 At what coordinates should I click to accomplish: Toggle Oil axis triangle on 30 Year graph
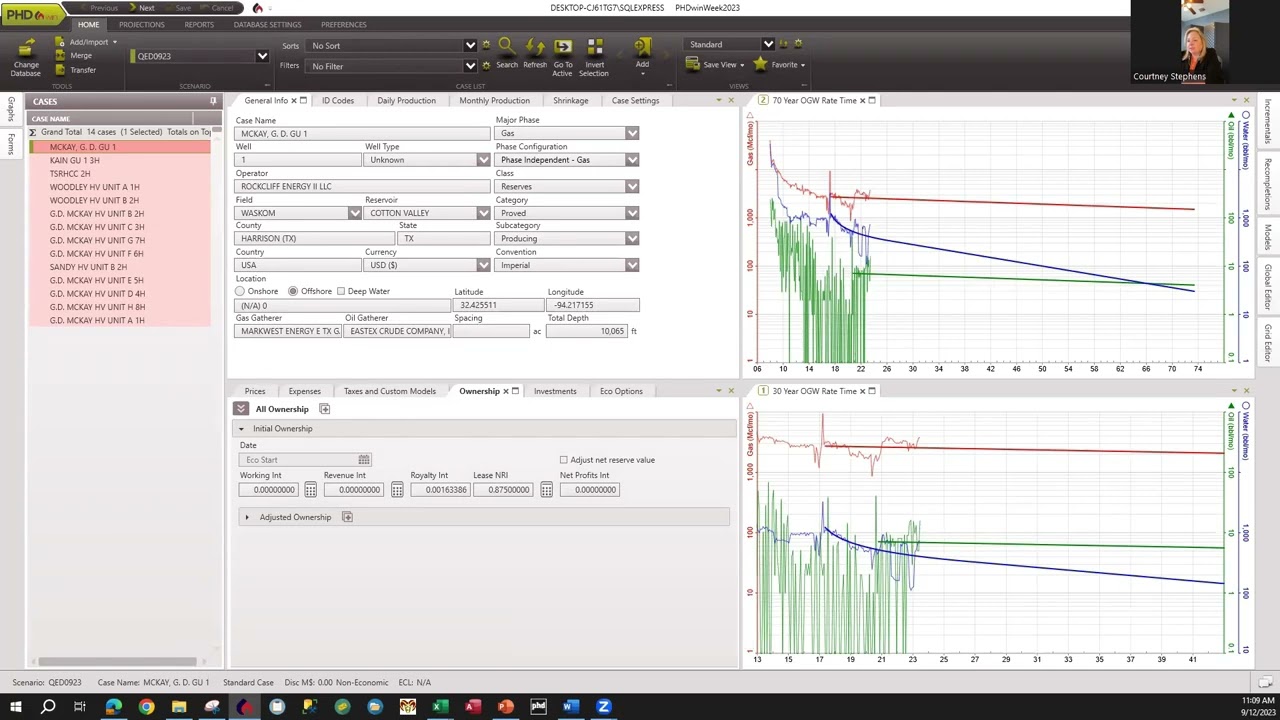coord(1231,406)
